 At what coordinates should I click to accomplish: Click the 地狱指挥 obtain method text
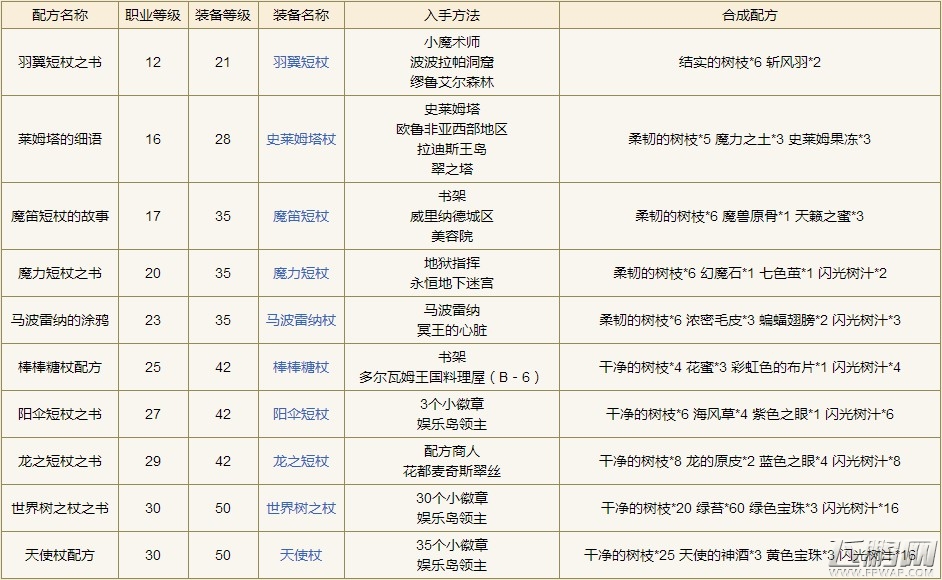point(452,263)
